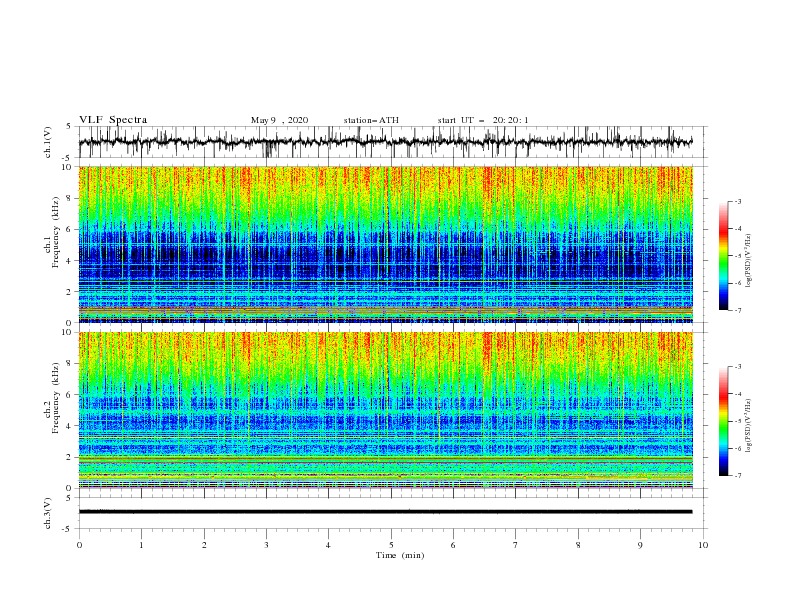
Task: Click the ch.3 flat voltage trace
Action: click(385, 512)
